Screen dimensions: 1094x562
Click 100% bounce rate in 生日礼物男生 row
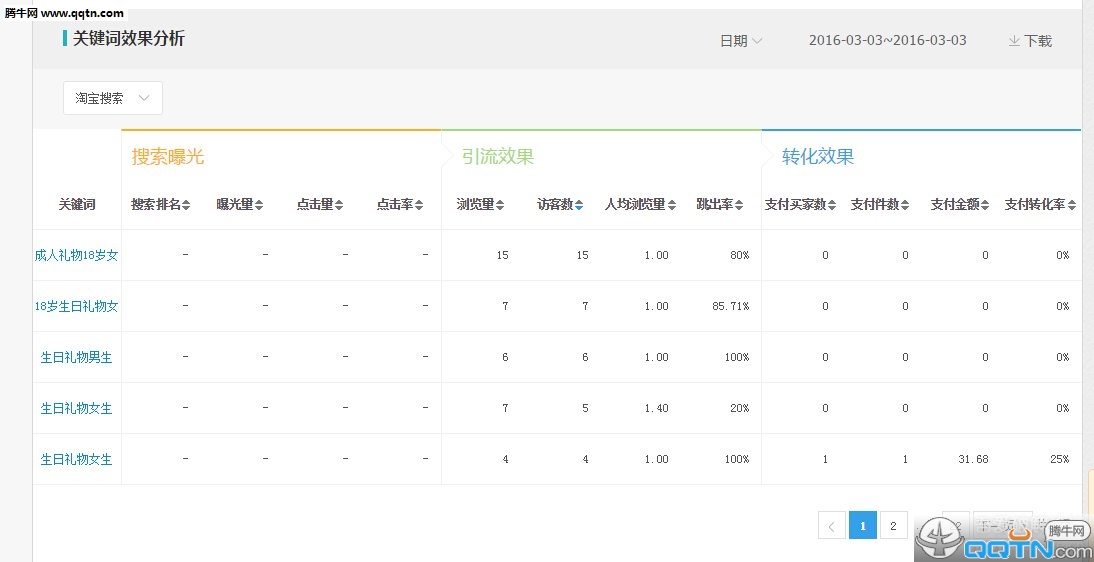[x=737, y=357]
